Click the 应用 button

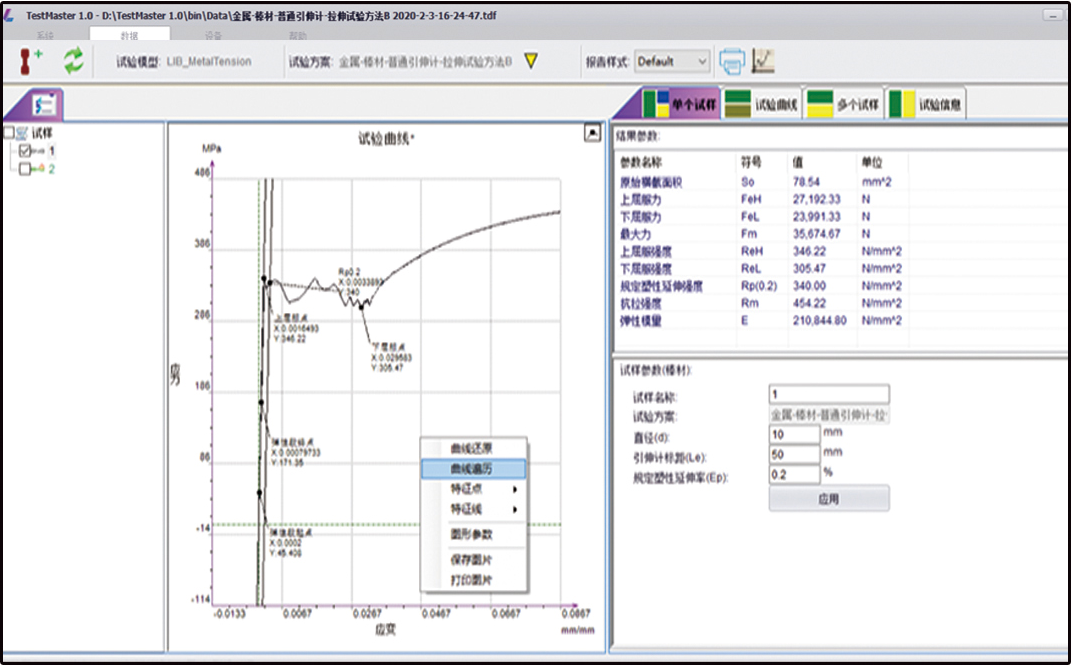click(828, 498)
